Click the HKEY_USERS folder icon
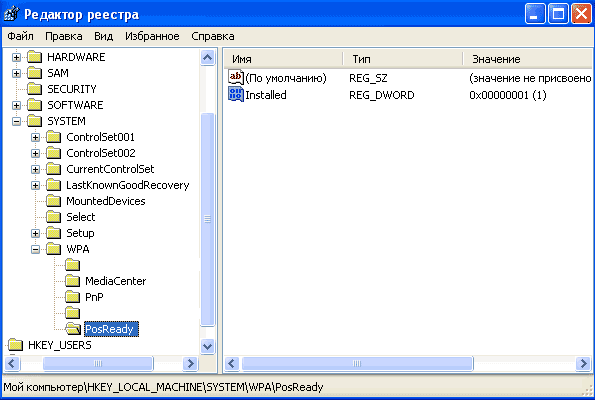This screenshot has width=595, height=400. click(16, 345)
